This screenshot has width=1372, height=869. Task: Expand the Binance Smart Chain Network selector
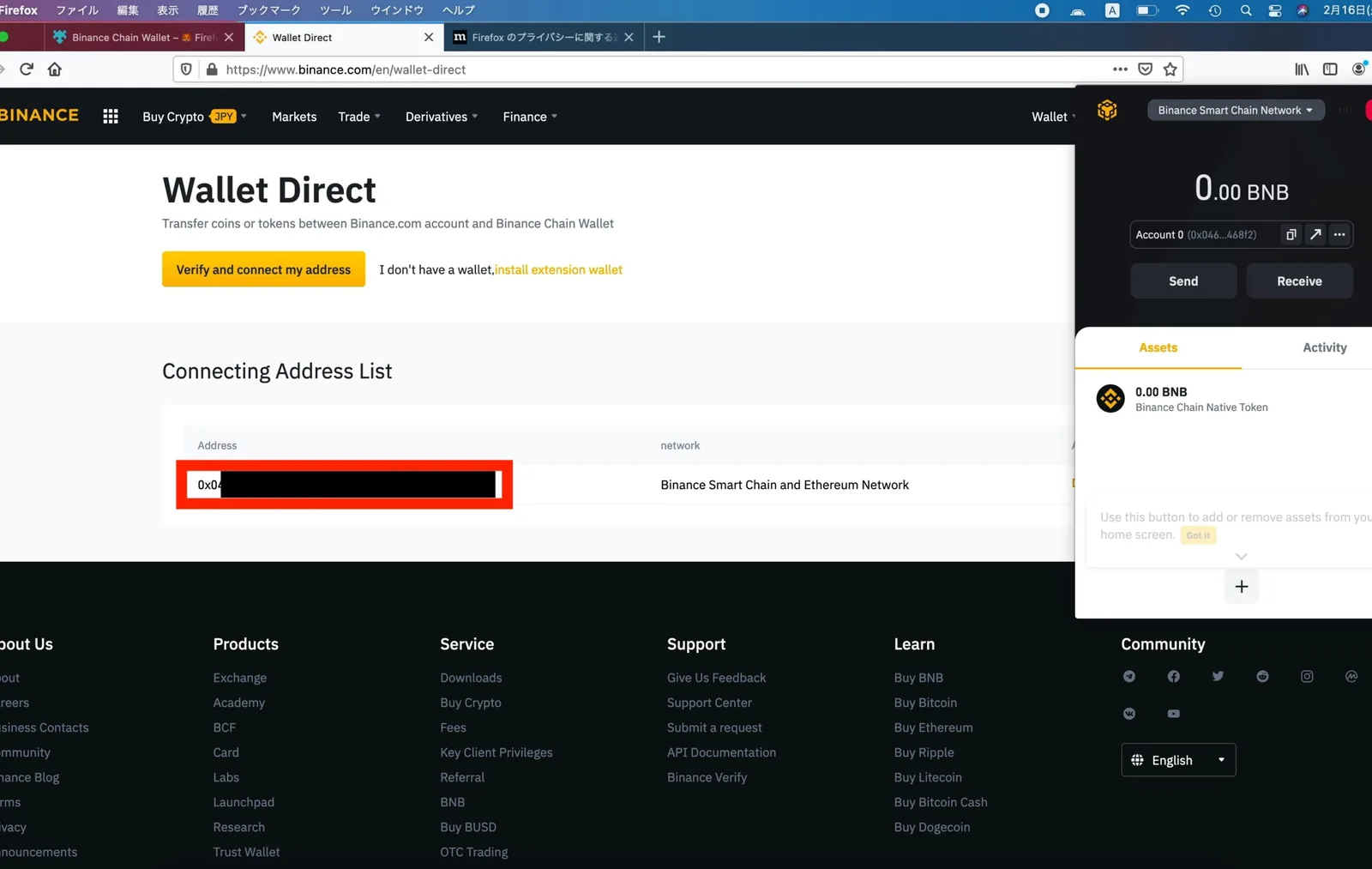coord(1235,110)
